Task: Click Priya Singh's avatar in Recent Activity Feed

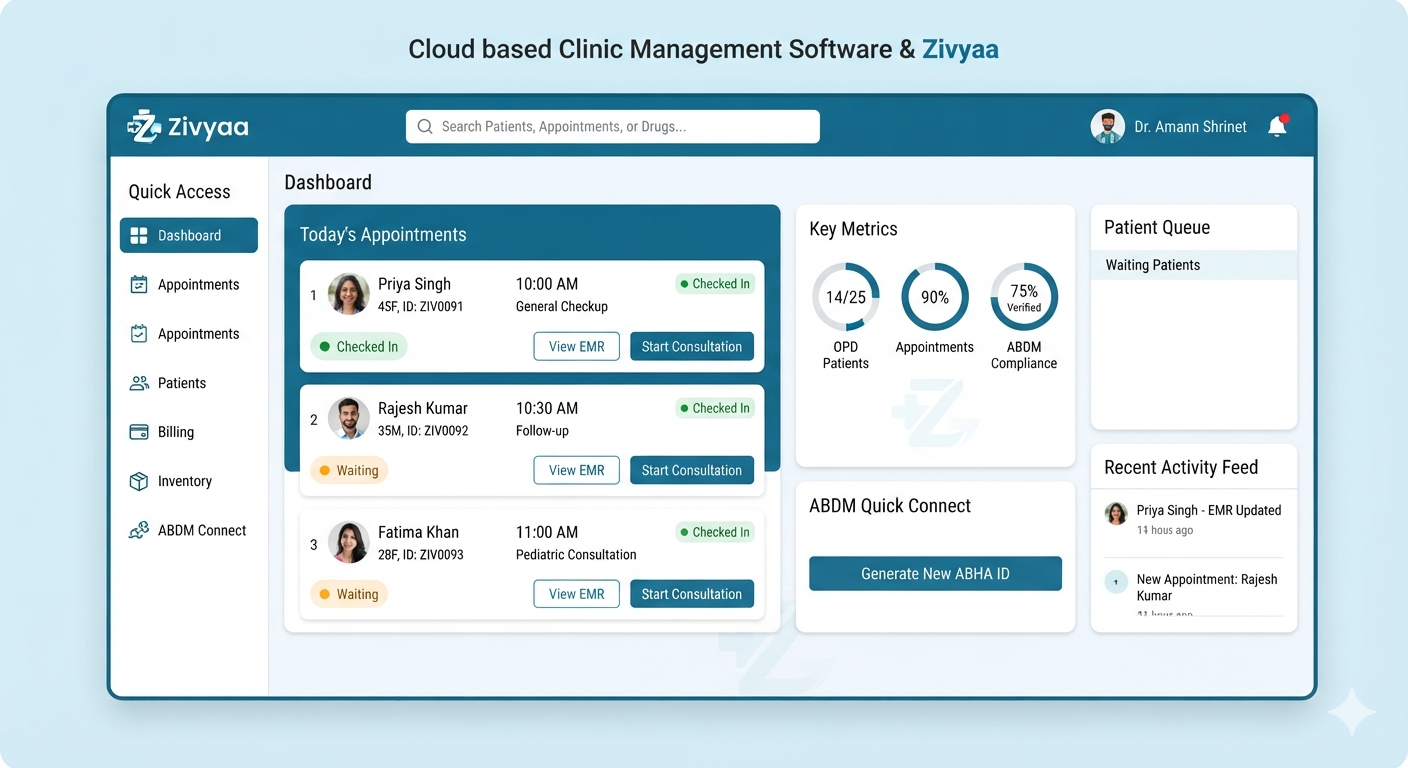Action: [x=1116, y=514]
